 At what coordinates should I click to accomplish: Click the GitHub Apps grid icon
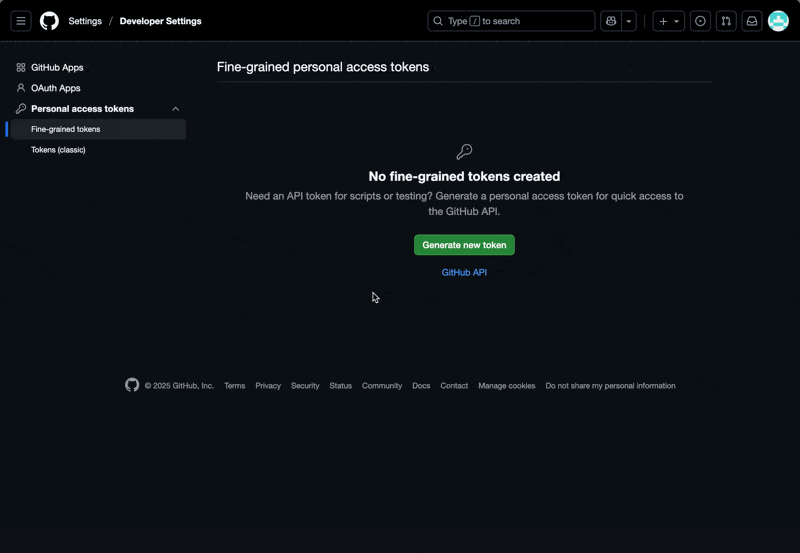tap(21, 67)
